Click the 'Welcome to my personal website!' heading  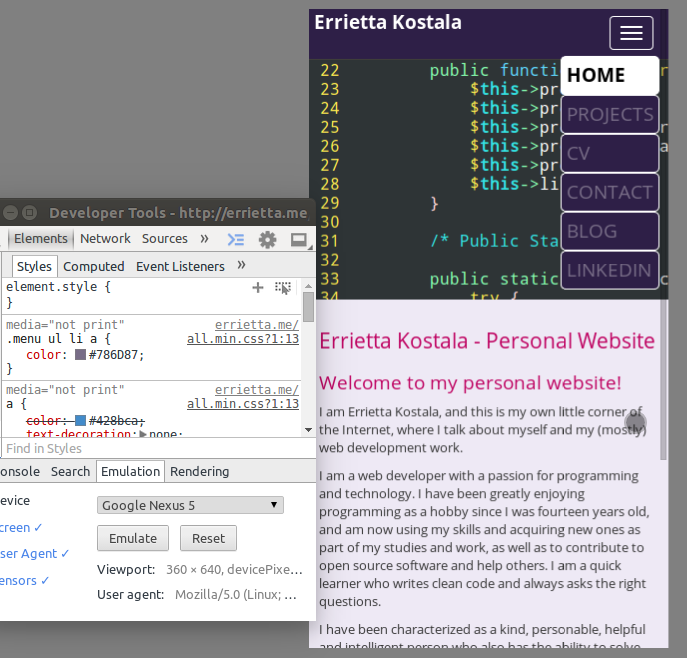[x=470, y=383]
